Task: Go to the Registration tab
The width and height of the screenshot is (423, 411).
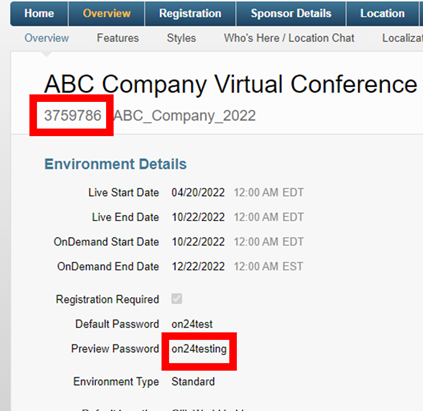Action: 190,13
